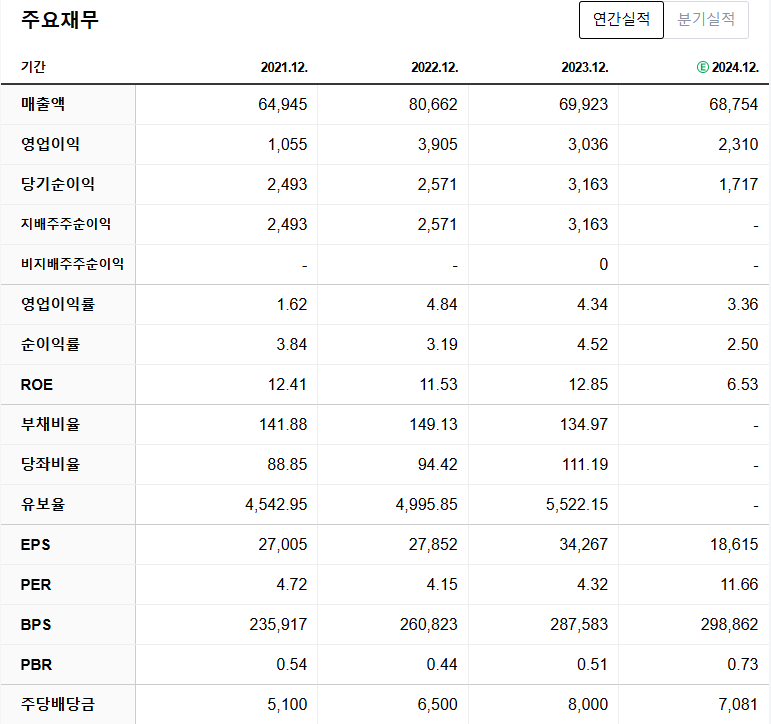Select EPS value 34,267
The image size is (771, 724).
pyautogui.click(x=584, y=544)
